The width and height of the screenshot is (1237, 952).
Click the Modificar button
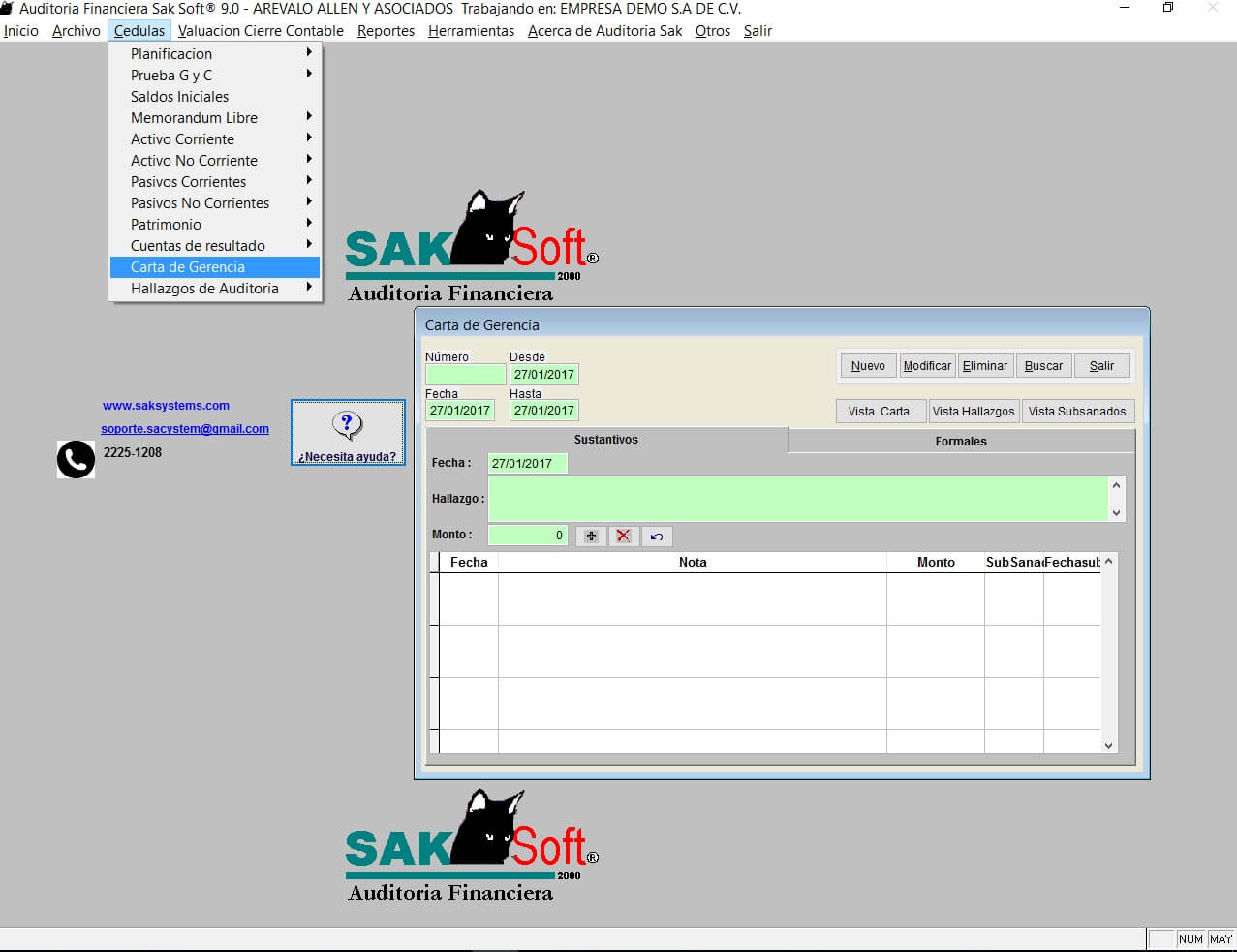(x=927, y=366)
